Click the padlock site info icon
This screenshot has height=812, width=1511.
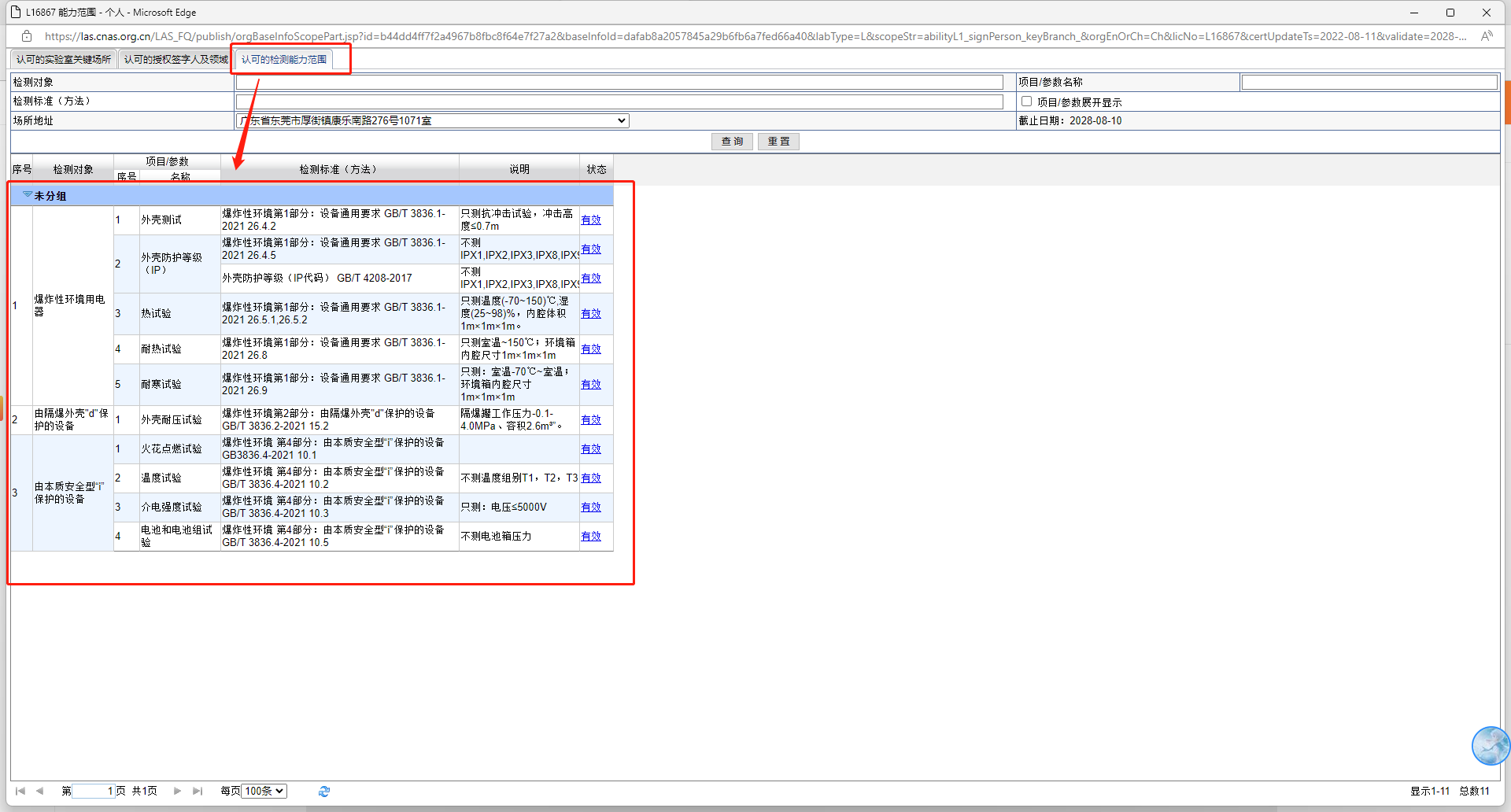[x=27, y=36]
